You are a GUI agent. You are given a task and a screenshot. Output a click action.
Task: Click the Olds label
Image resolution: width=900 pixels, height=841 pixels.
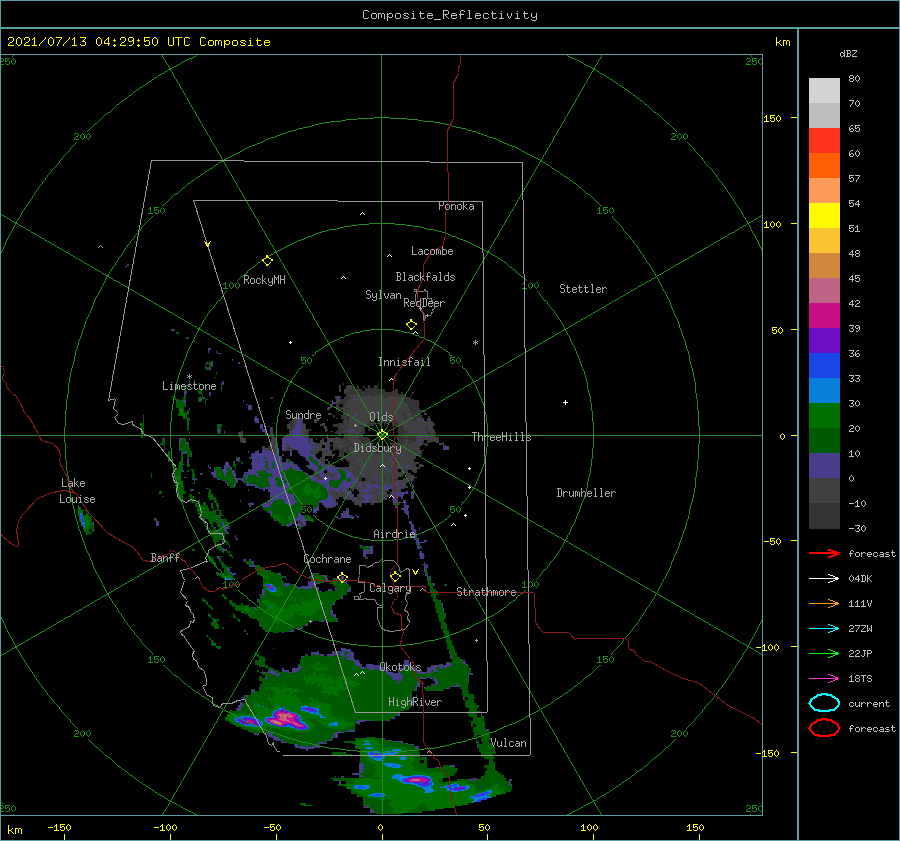click(381, 417)
